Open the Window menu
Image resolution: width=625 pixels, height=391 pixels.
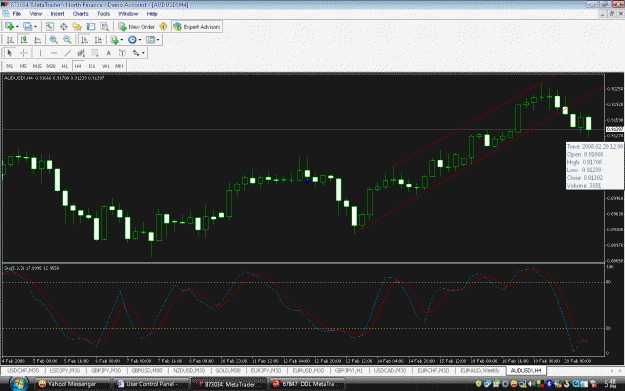tap(128, 14)
